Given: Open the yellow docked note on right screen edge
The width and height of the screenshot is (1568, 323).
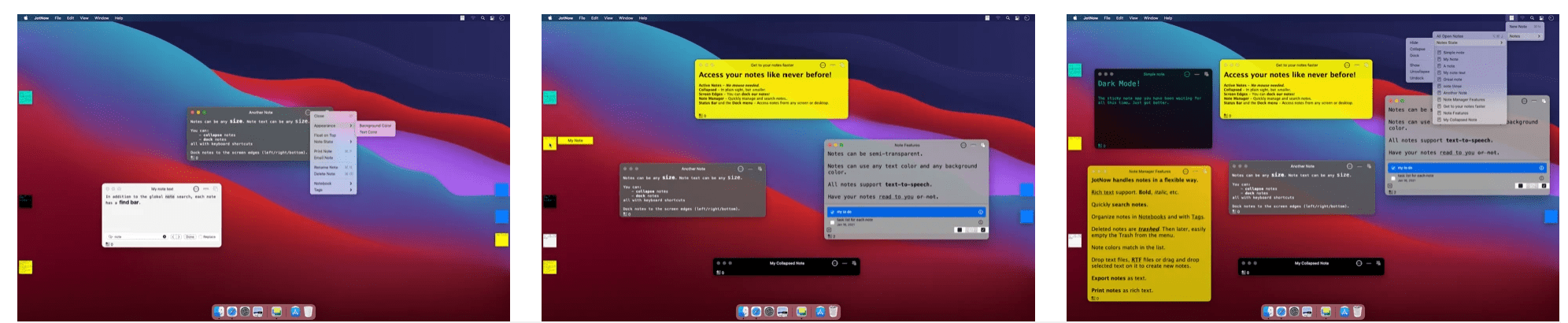Looking at the screenshot, I should coord(501,239).
